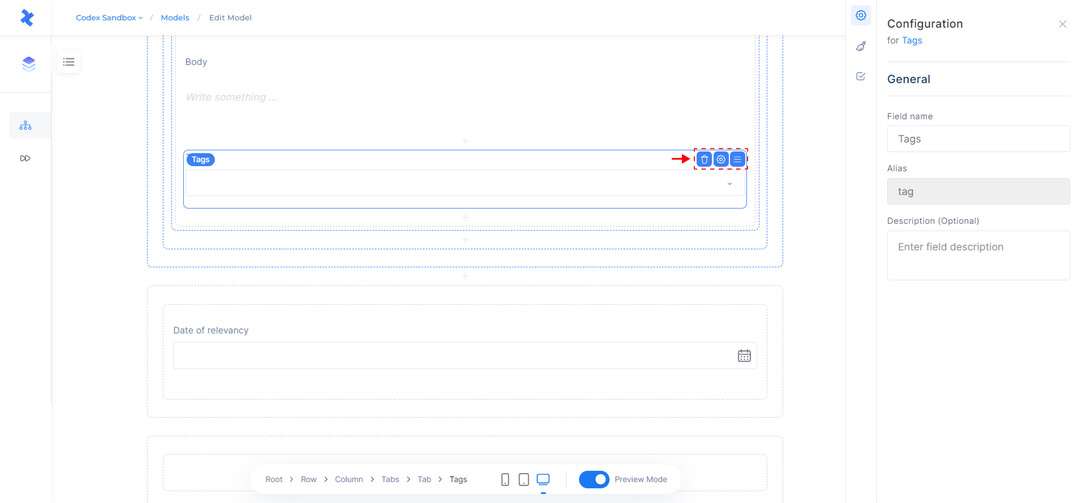Open the Codex Sandbox project dropdown
Image resolution: width=1080 pixels, height=503 pixels.
110,18
